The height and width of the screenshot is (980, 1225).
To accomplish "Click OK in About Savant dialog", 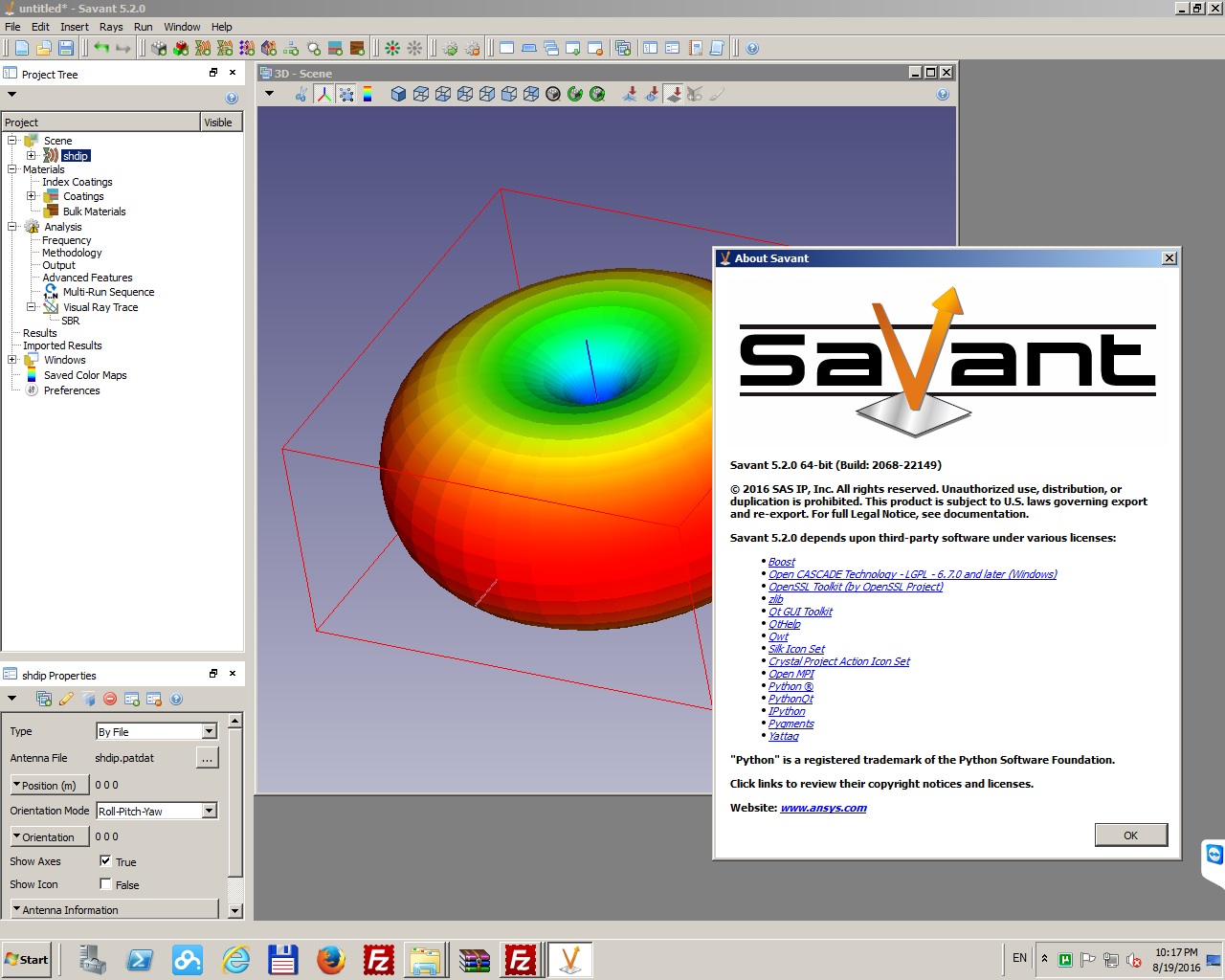I will click(1131, 835).
